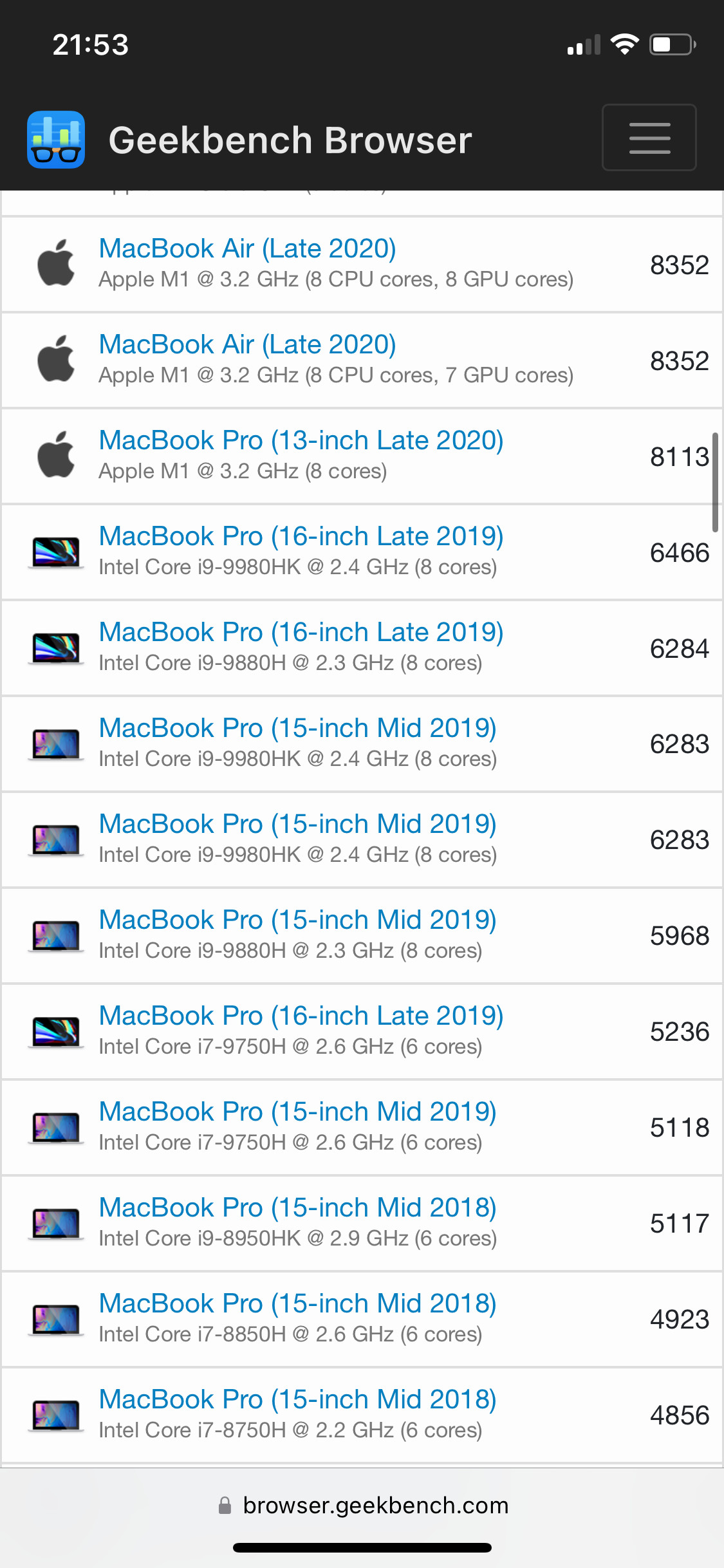This screenshot has width=724, height=1568.
Task: Open MacBook Pro 15-inch Mid 2018 i7-8850H link
Action: point(297,1303)
